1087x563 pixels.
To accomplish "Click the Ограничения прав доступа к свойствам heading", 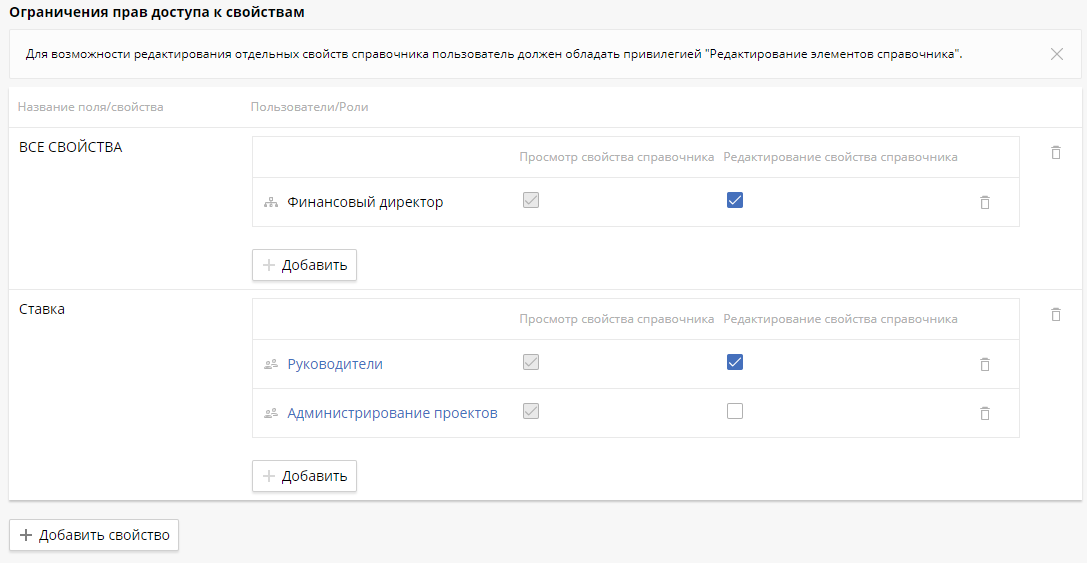I will [x=157, y=12].
